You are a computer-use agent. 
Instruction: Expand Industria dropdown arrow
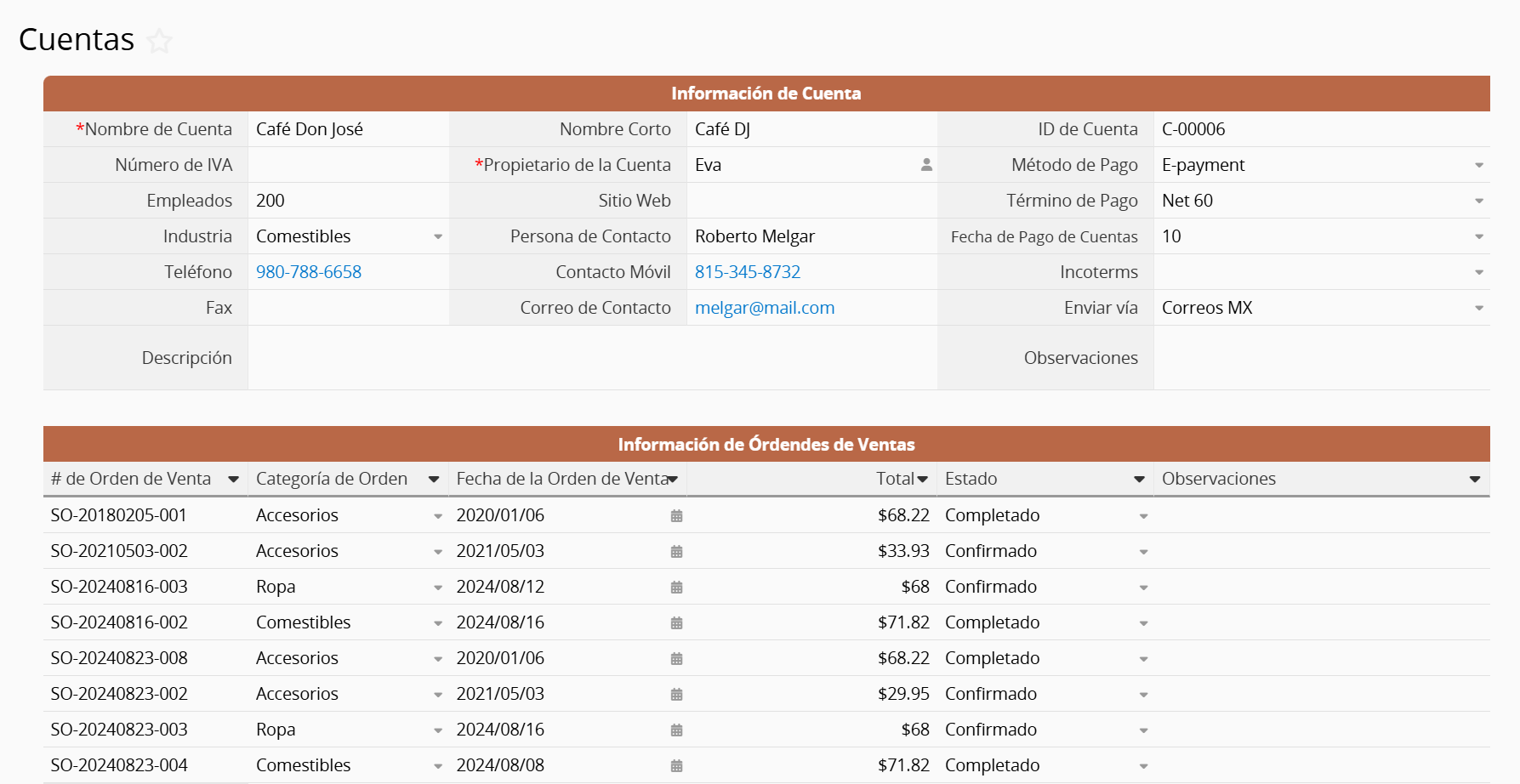point(438,237)
